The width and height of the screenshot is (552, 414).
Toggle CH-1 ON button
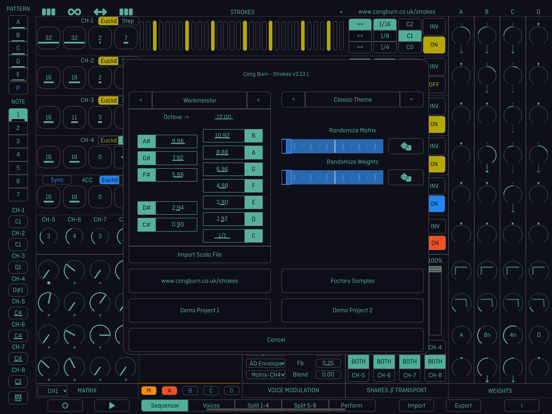[434, 45]
